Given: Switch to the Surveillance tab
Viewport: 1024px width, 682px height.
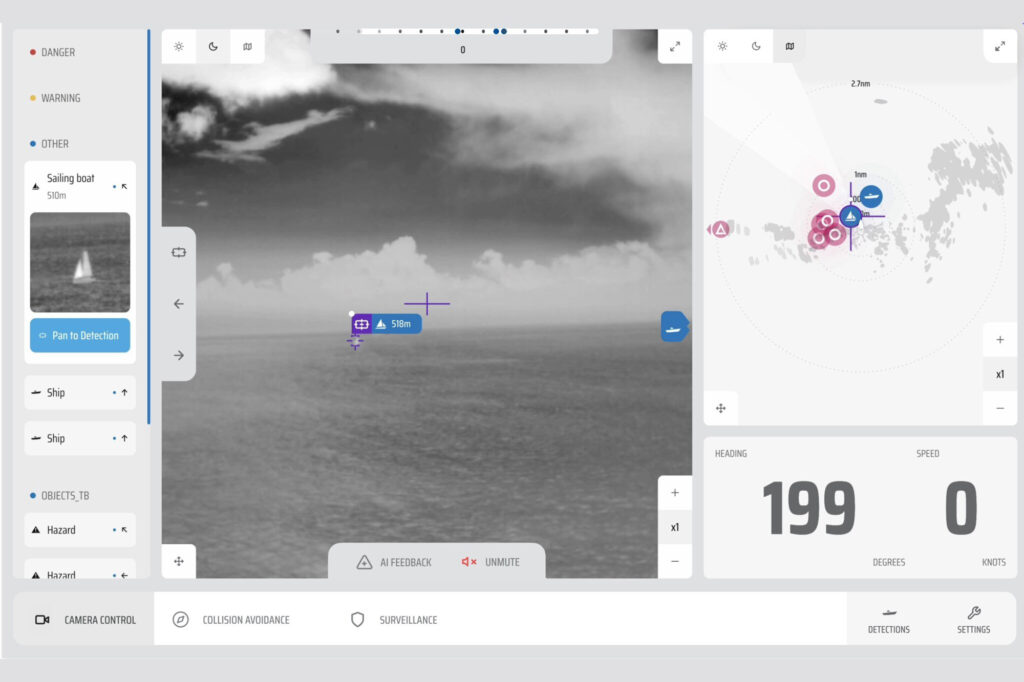Looking at the screenshot, I should pos(395,620).
